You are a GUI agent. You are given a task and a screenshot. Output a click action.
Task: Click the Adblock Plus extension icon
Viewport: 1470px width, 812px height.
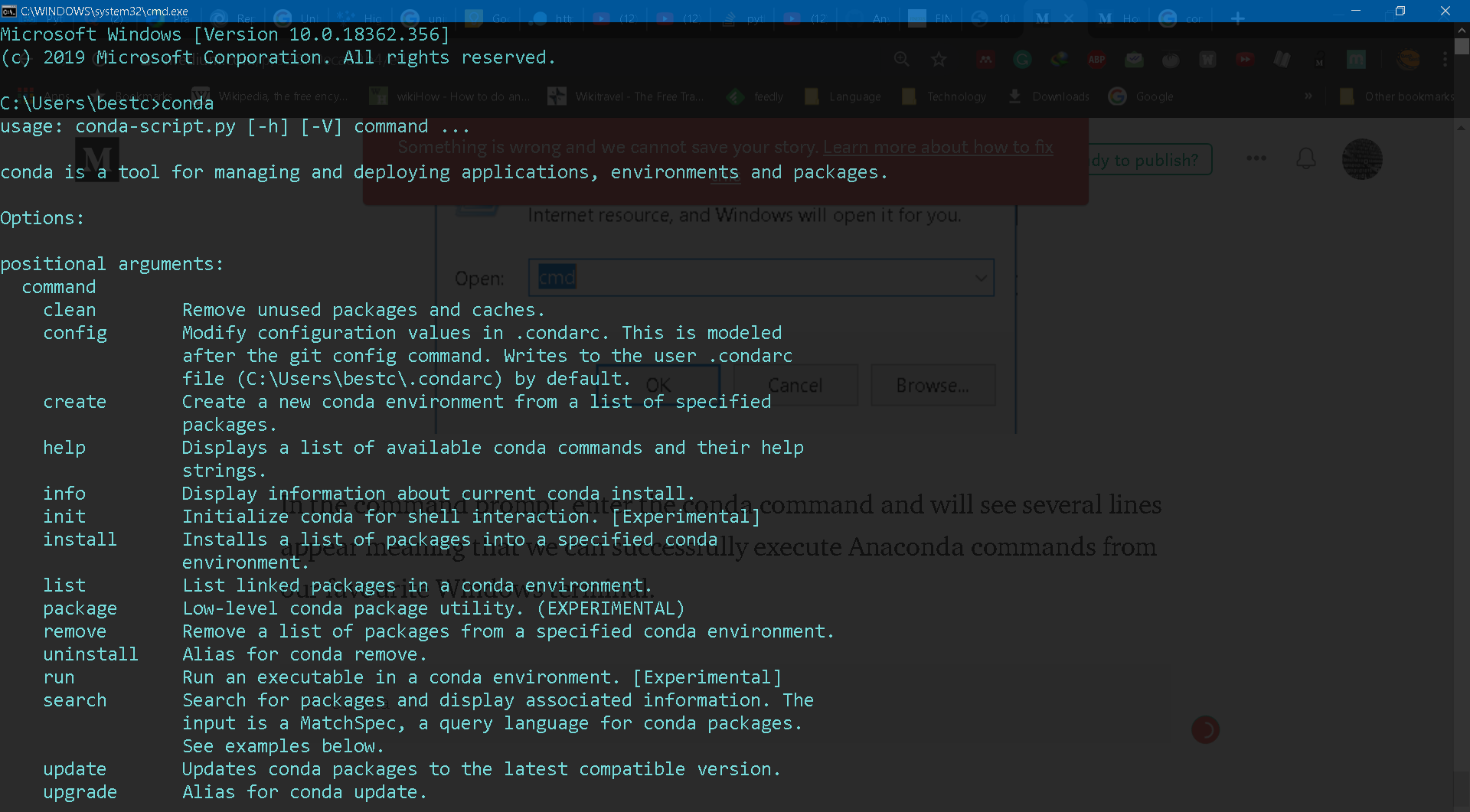coord(1097,59)
